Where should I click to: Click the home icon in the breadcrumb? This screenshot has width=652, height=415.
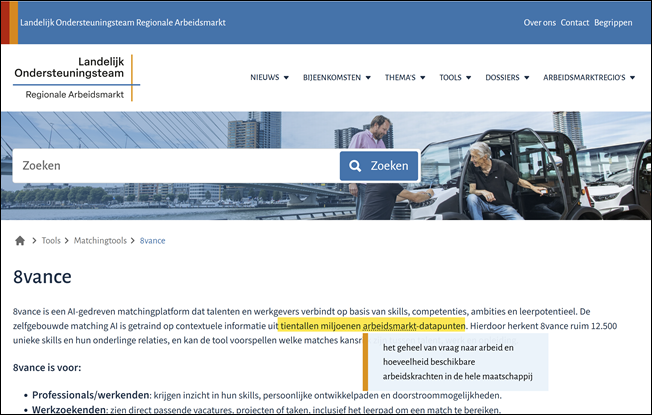[20, 240]
